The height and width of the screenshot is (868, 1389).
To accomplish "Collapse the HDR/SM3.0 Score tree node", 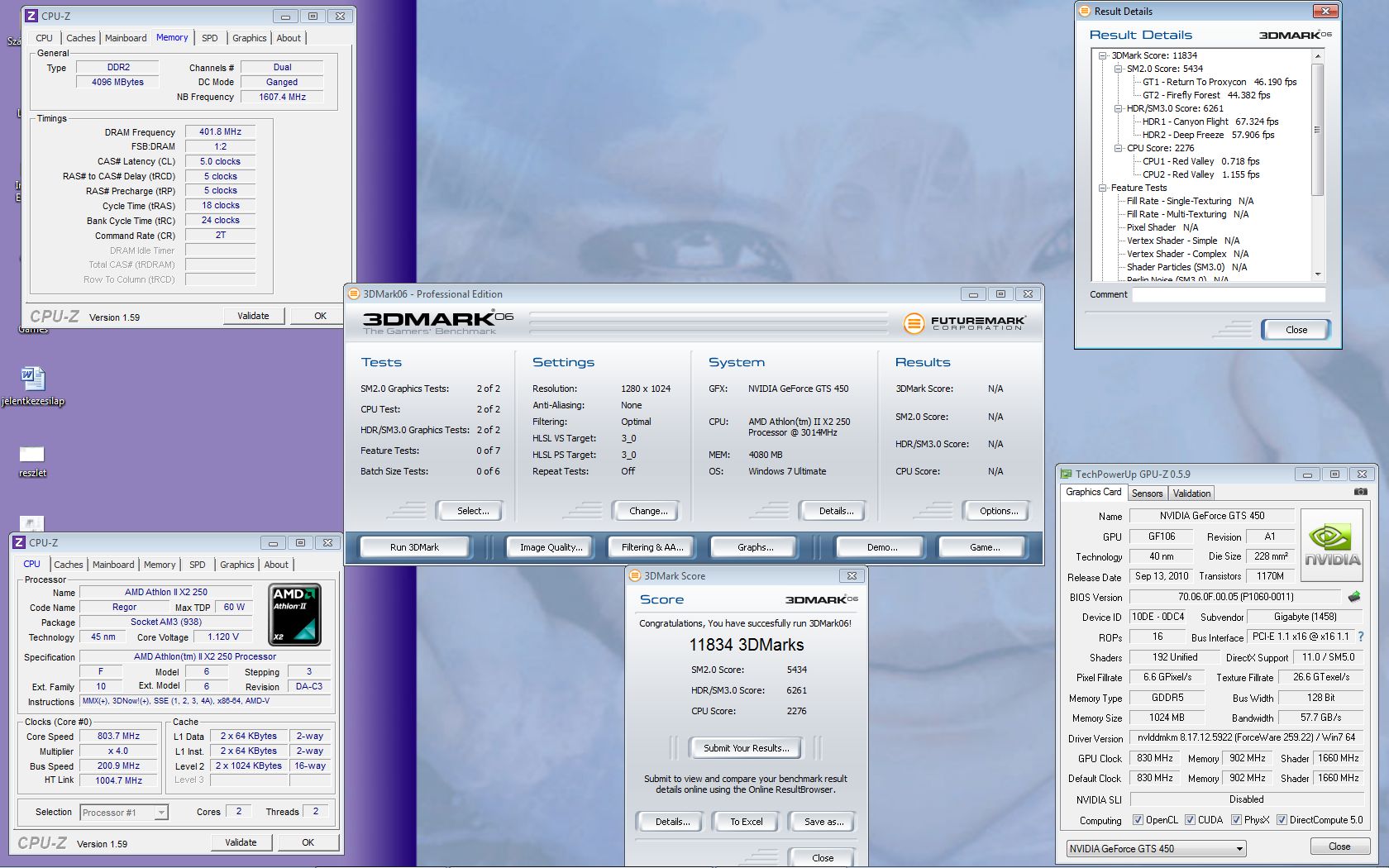I will (x=1118, y=108).
